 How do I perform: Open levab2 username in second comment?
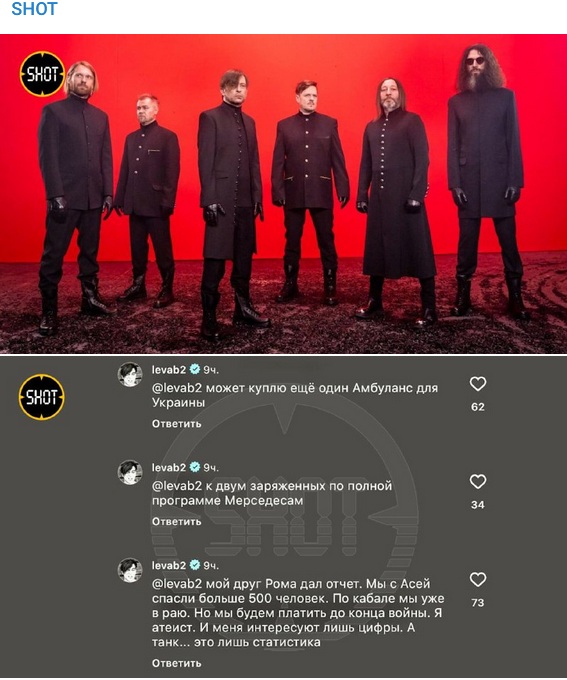click(x=169, y=468)
